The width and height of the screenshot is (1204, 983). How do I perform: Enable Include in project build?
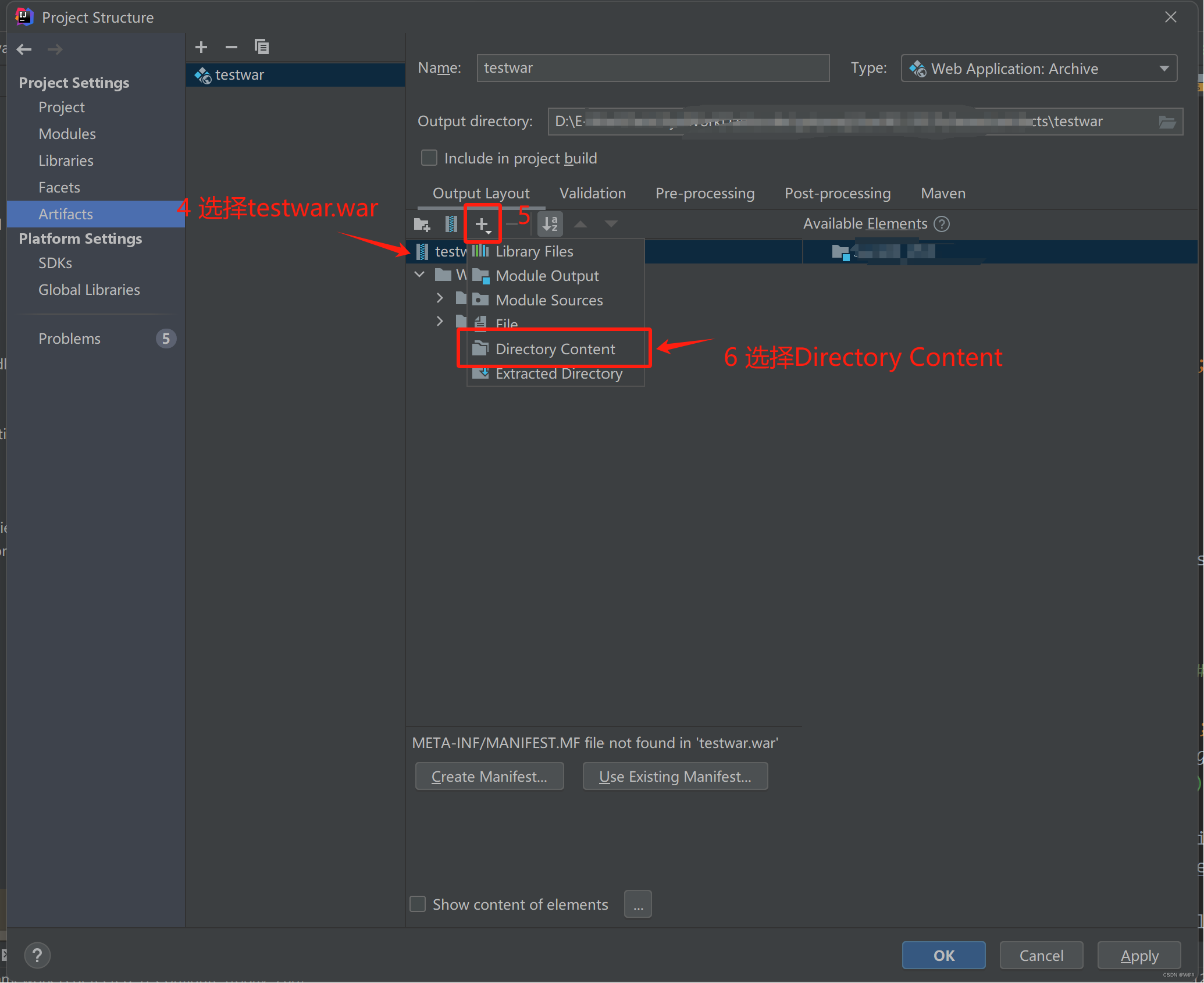click(x=429, y=158)
